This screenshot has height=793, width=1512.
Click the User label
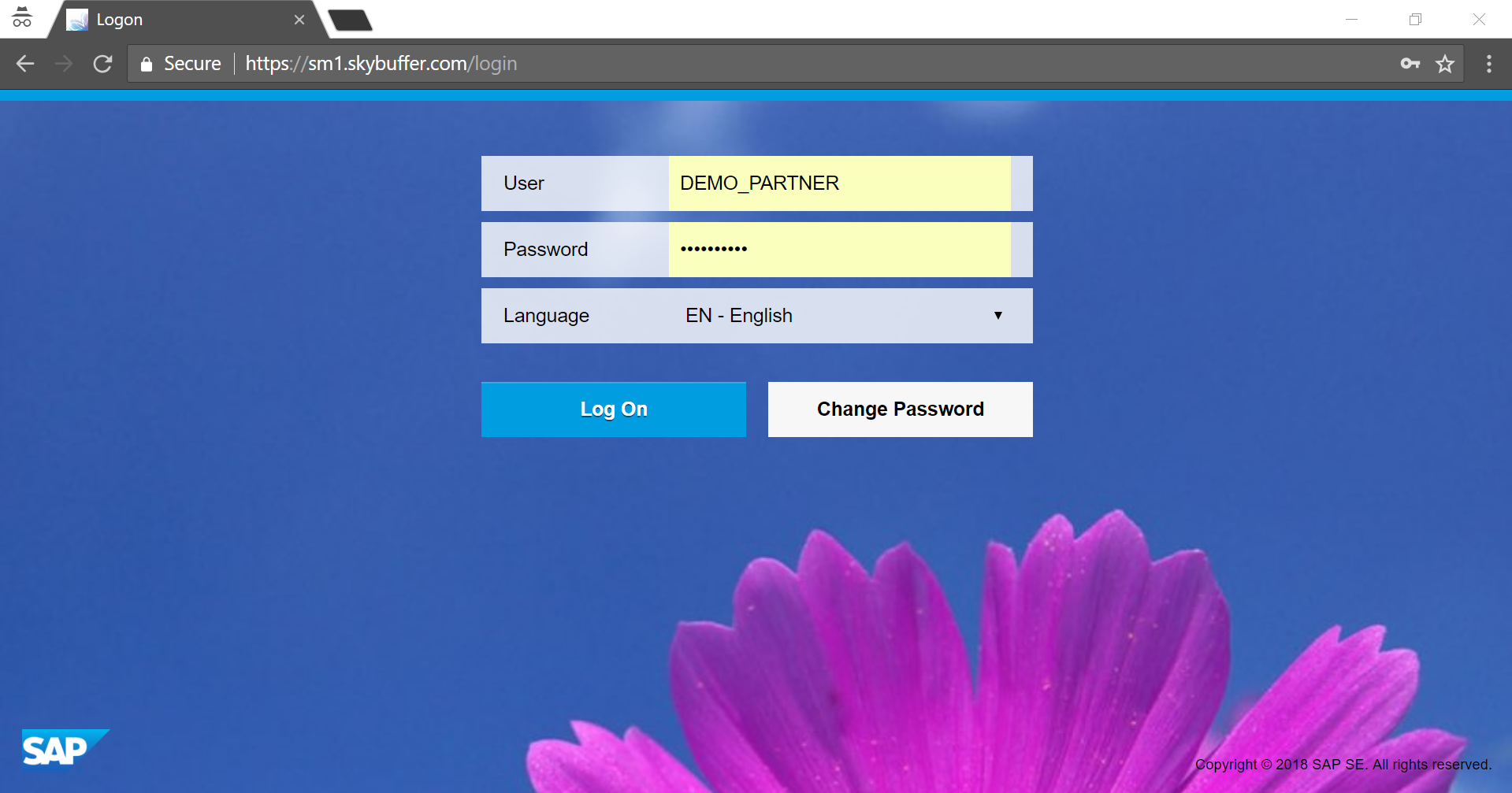tap(524, 183)
